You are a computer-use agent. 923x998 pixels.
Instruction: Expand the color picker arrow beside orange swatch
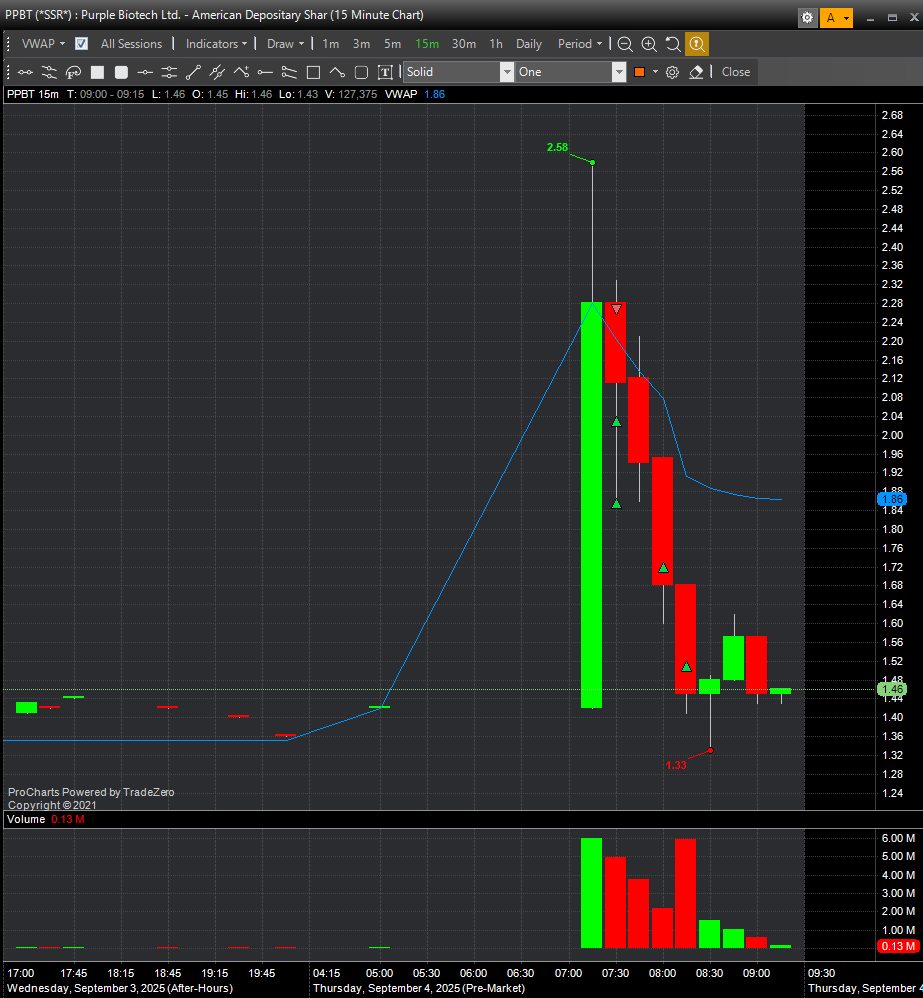(x=655, y=72)
